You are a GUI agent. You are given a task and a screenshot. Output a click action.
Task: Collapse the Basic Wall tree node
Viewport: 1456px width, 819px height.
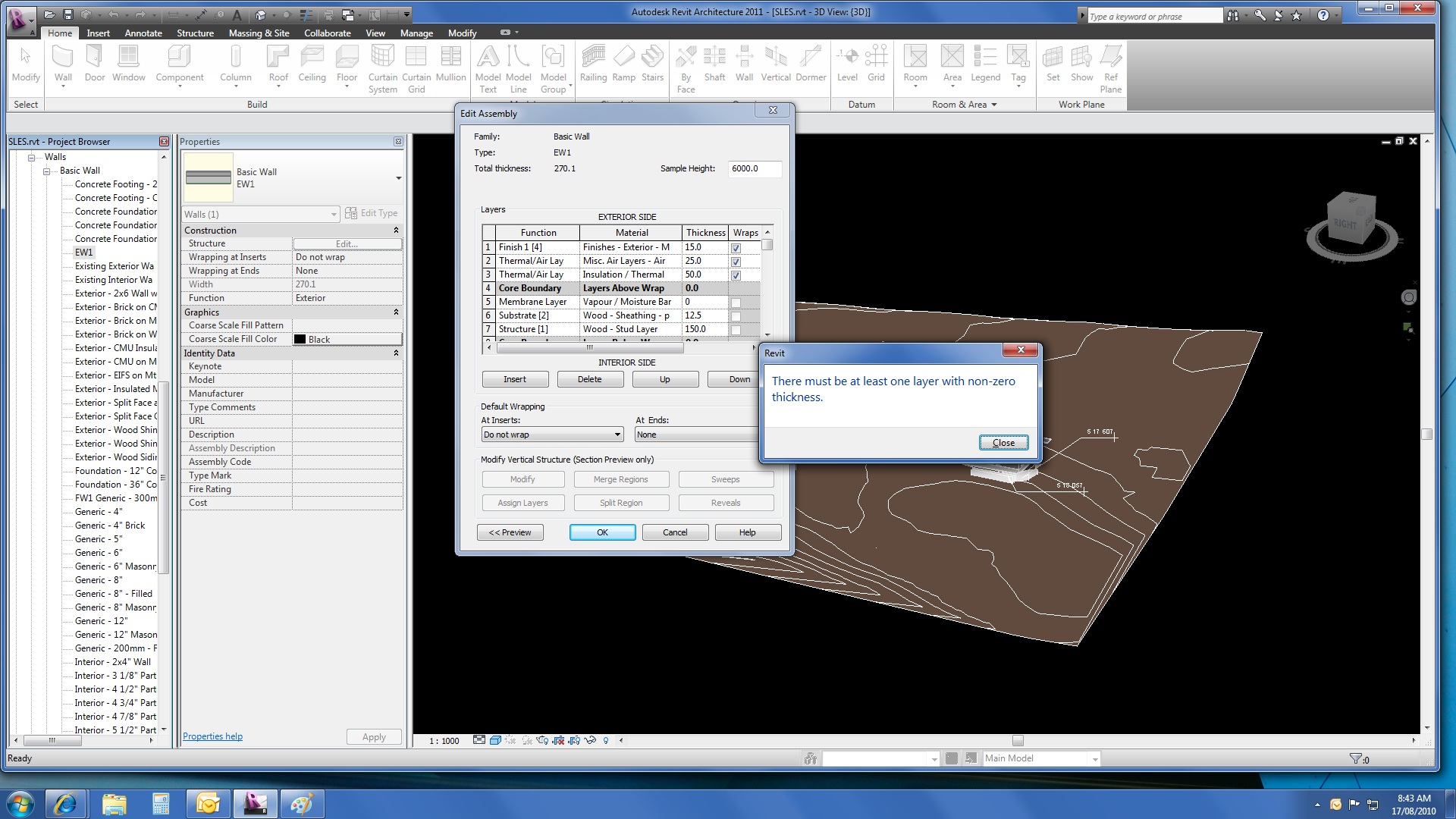47,171
